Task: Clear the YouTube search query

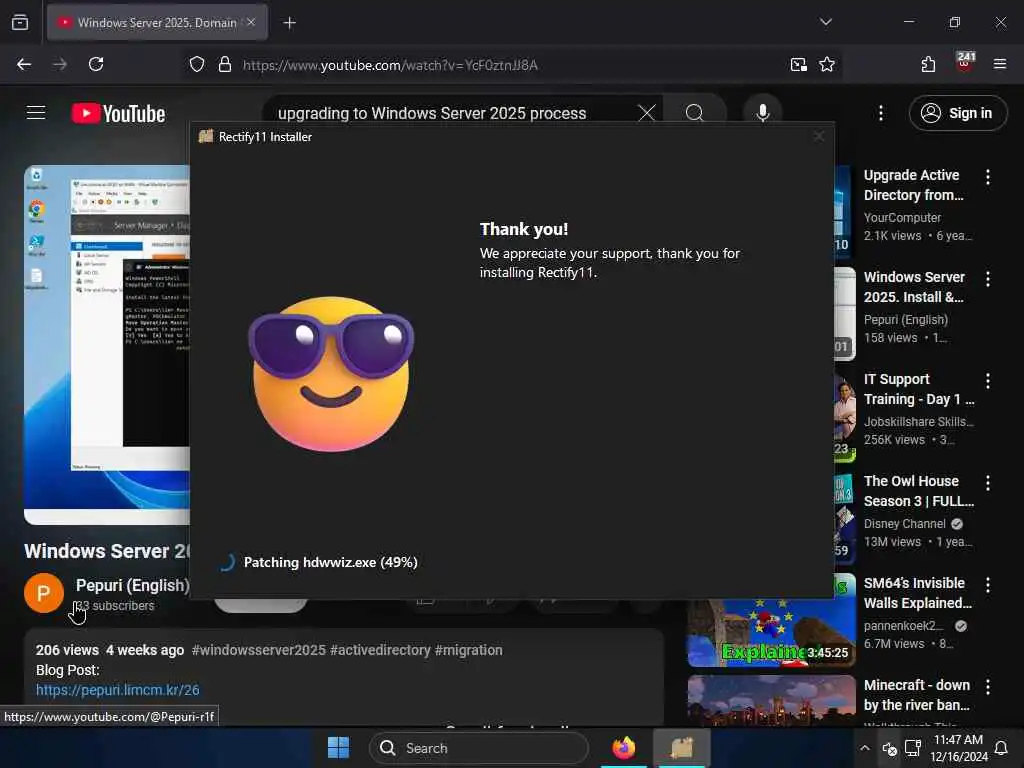Action: pyautogui.click(x=647, y=113)
